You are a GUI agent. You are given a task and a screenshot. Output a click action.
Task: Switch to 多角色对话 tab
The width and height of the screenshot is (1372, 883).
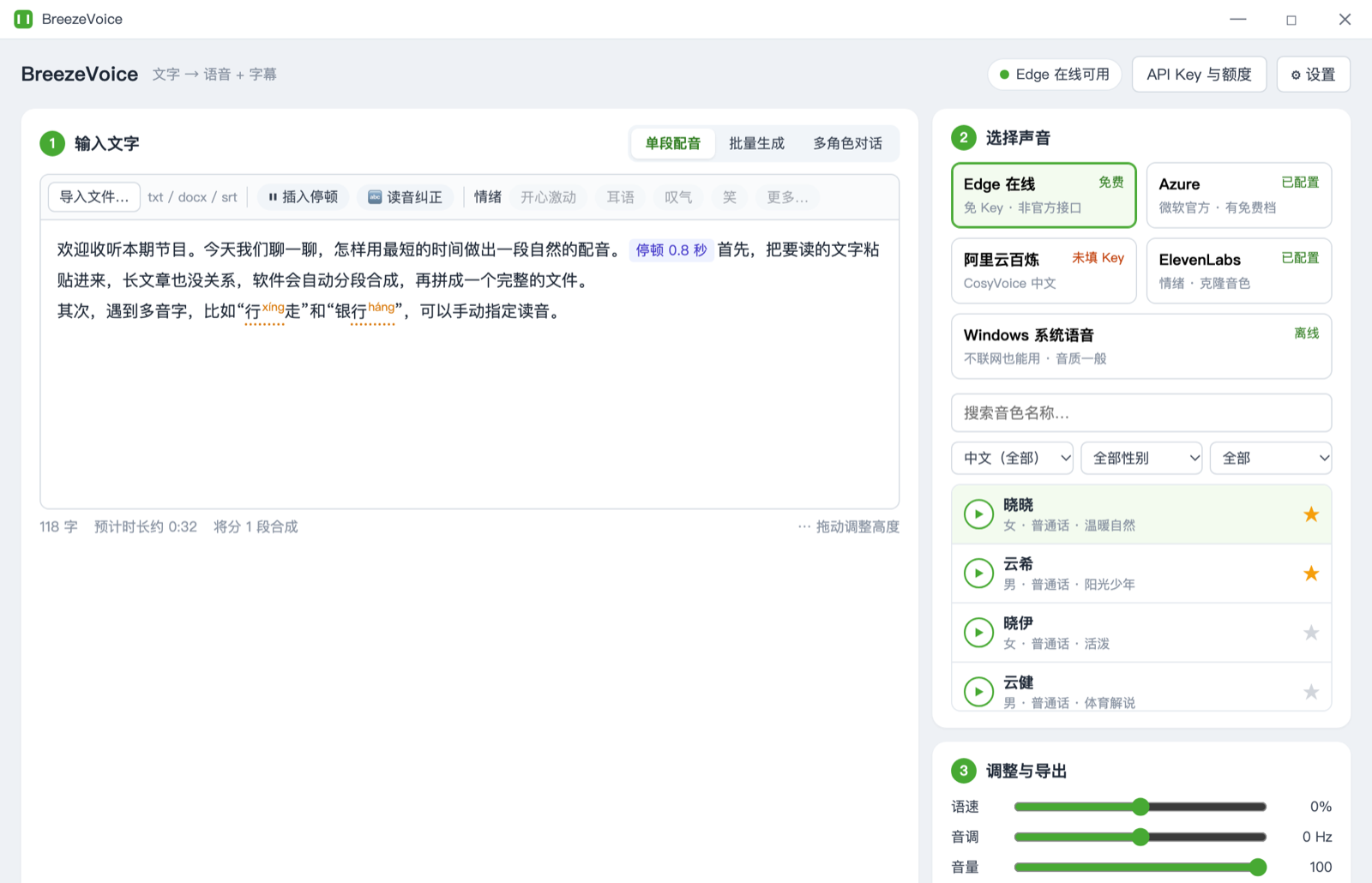click(x=847, y=143)
